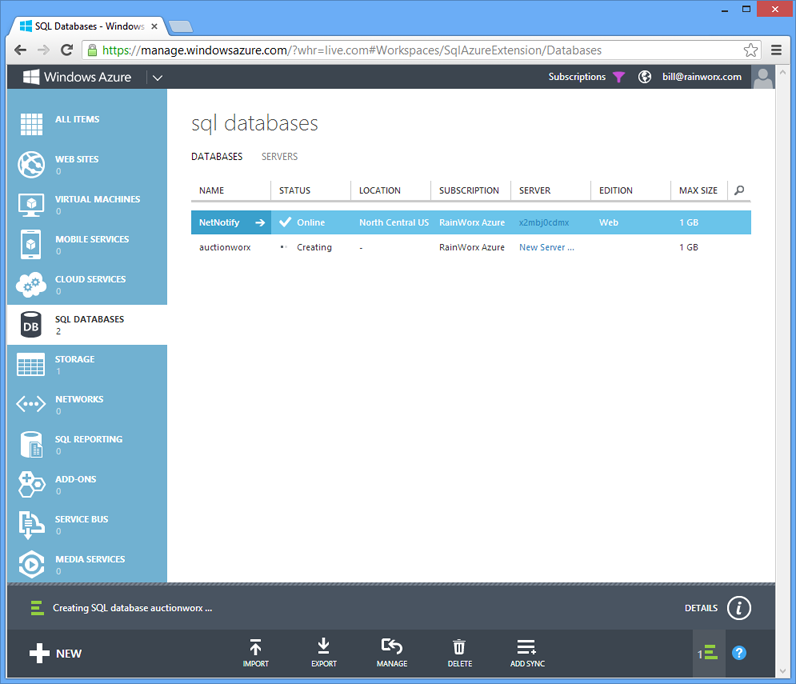Open All Items grid icon in sidebar
Viewport: 796px width, 684px height.
[x=31, y=124]
